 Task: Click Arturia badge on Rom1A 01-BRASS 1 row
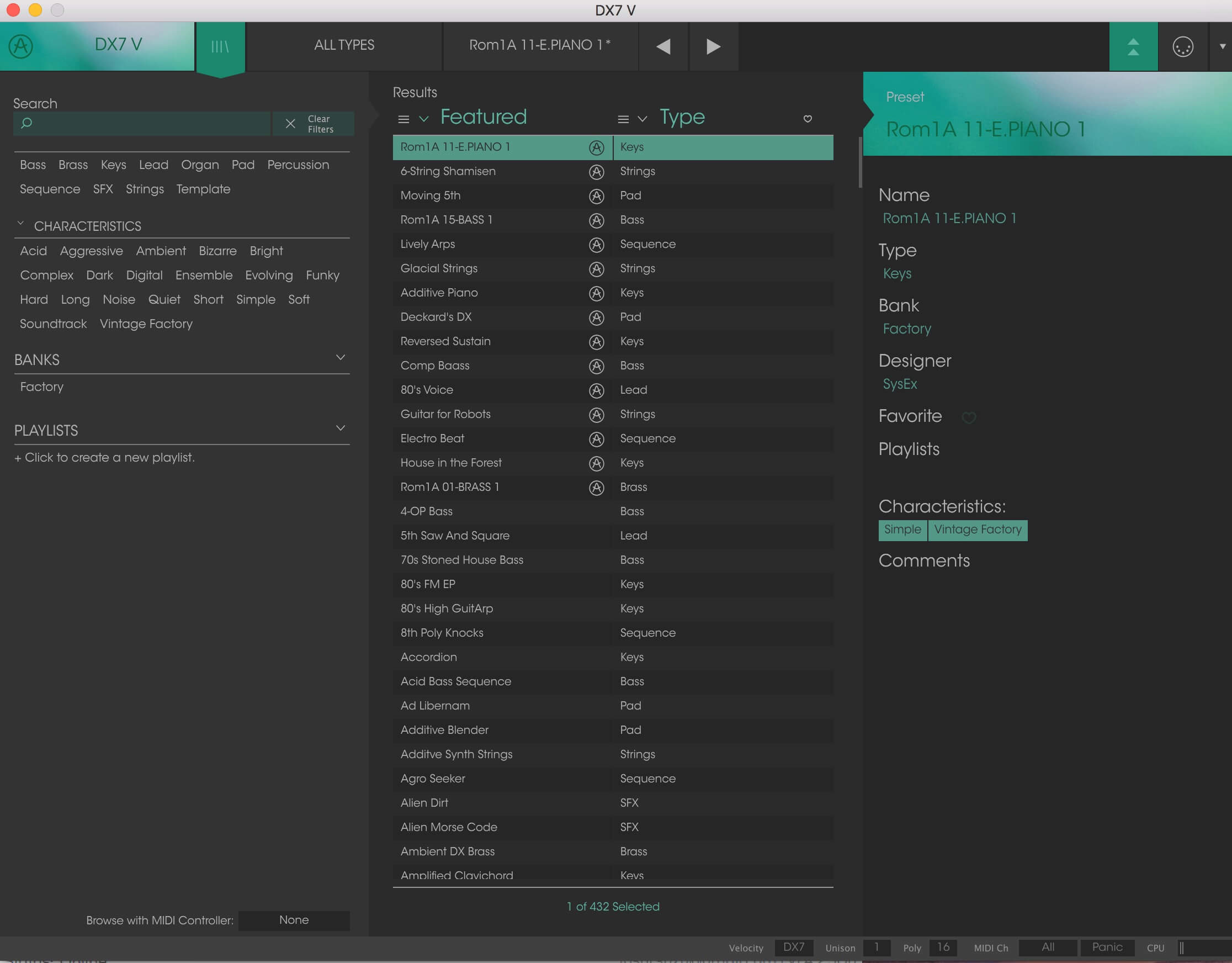(596, 487)
